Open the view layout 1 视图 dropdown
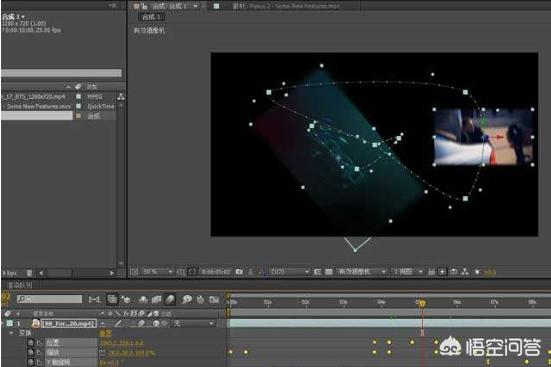551x367 pixels. pyautogui.click(x=408, y=272)
